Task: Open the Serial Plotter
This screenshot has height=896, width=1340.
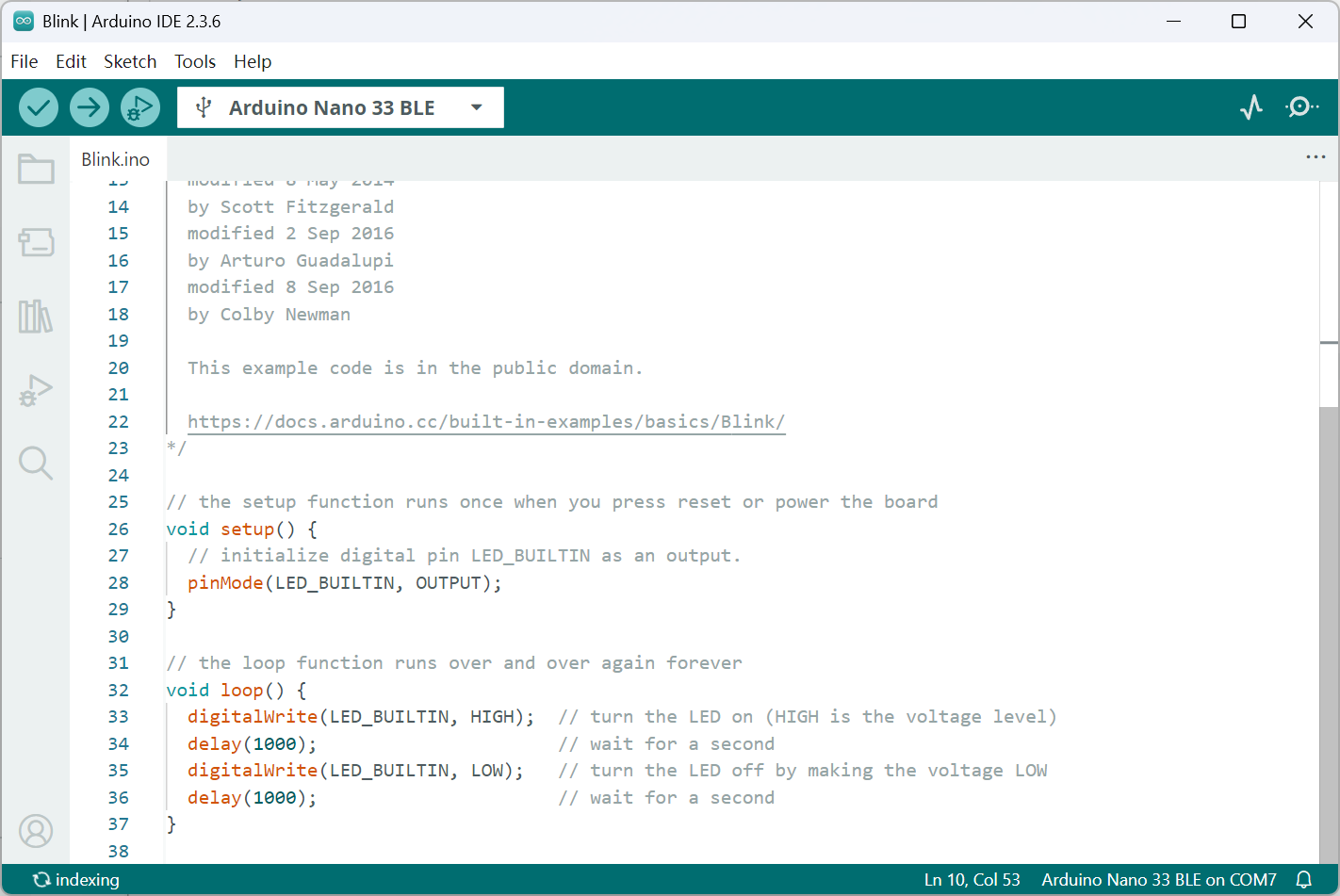Action: pyautogui.click(x=1251, y=107)
